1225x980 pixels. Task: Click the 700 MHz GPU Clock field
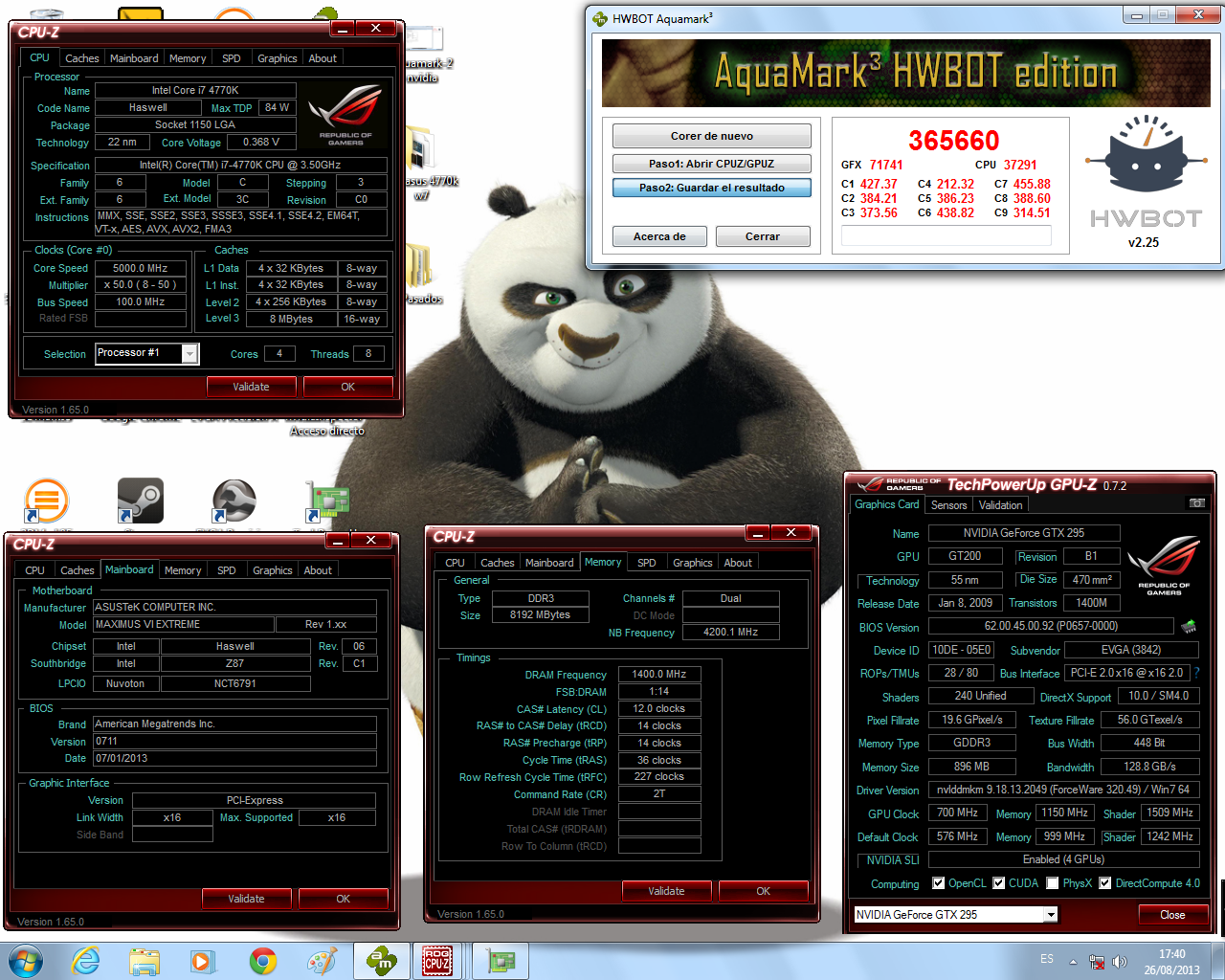tap(957, 813)
